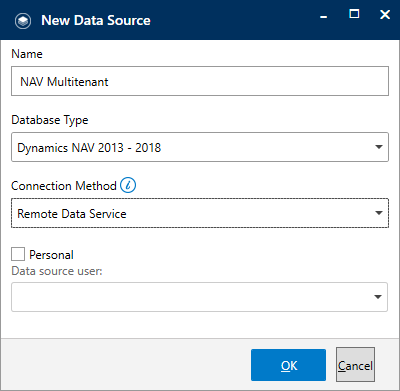Click the Database Type label

click(50, 120)
